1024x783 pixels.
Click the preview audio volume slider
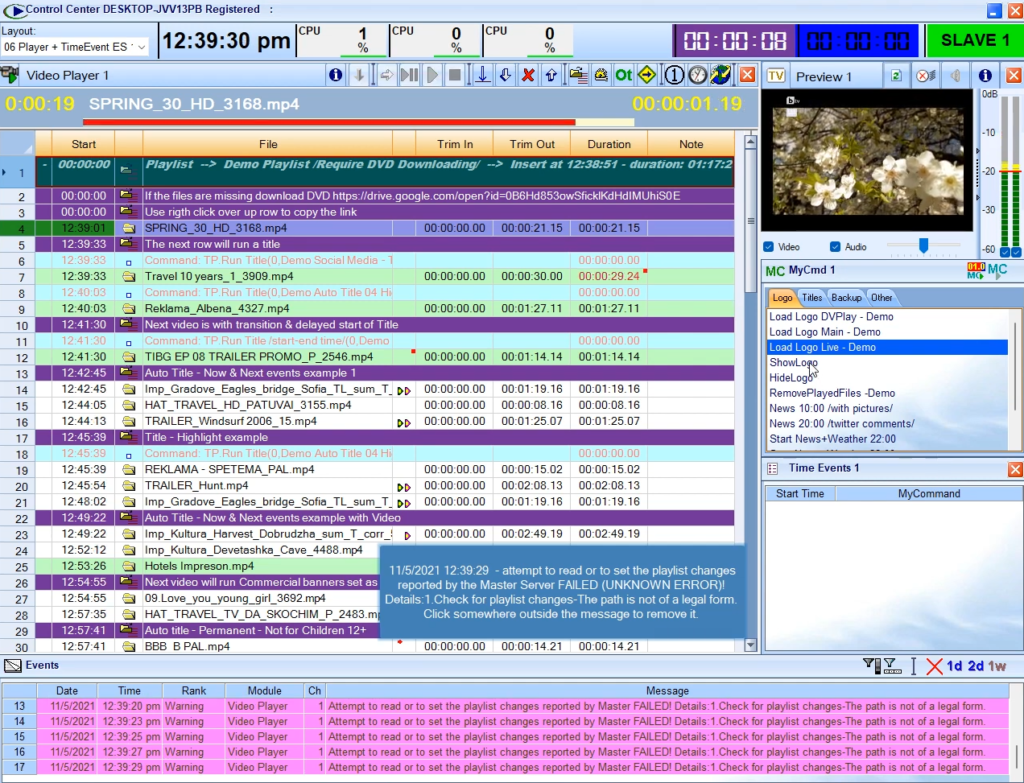[x=924, y=246]
